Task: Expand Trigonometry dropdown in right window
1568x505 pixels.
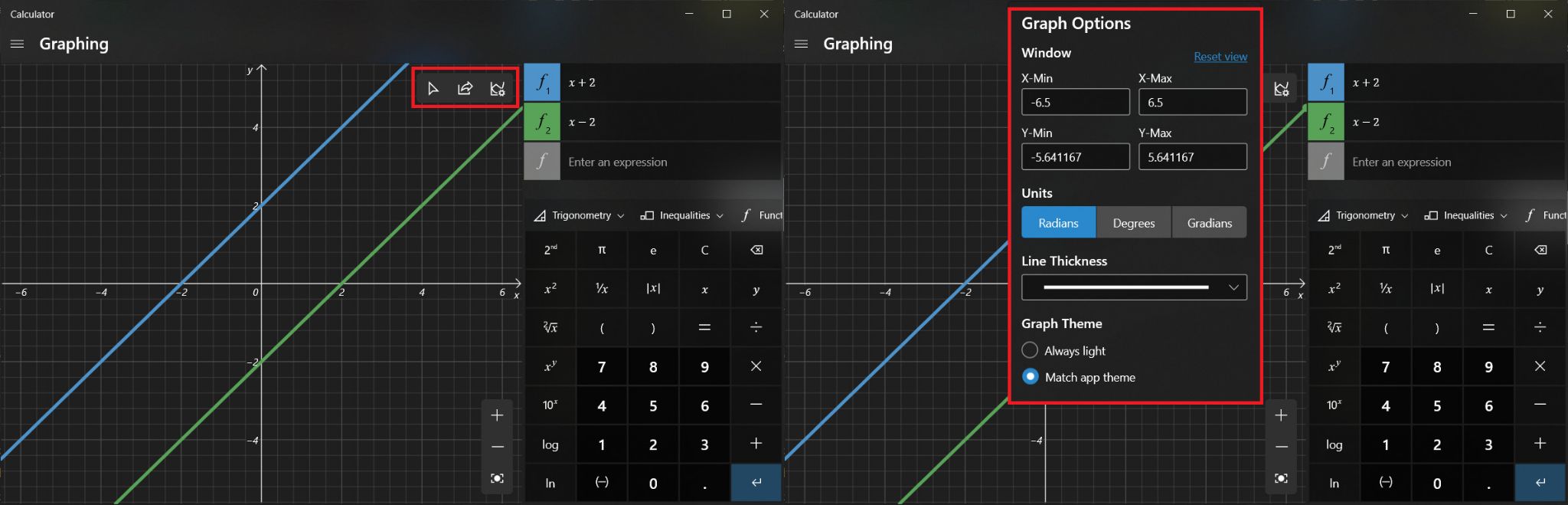Action: (x=1364, y=215)
